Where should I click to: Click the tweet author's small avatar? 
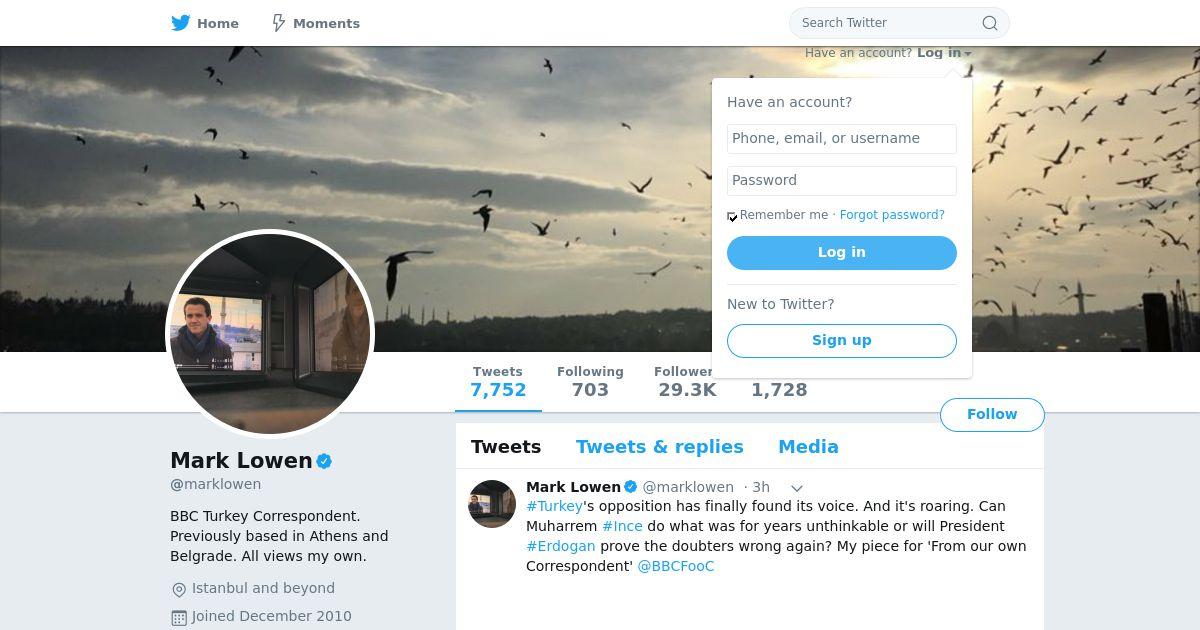(x=492, y=504)
